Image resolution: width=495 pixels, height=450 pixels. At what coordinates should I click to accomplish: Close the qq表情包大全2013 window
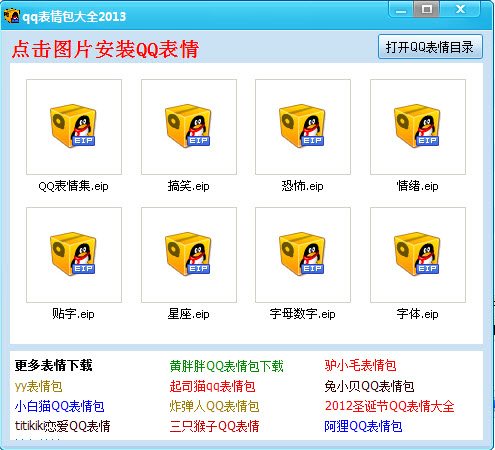point(460,9)
